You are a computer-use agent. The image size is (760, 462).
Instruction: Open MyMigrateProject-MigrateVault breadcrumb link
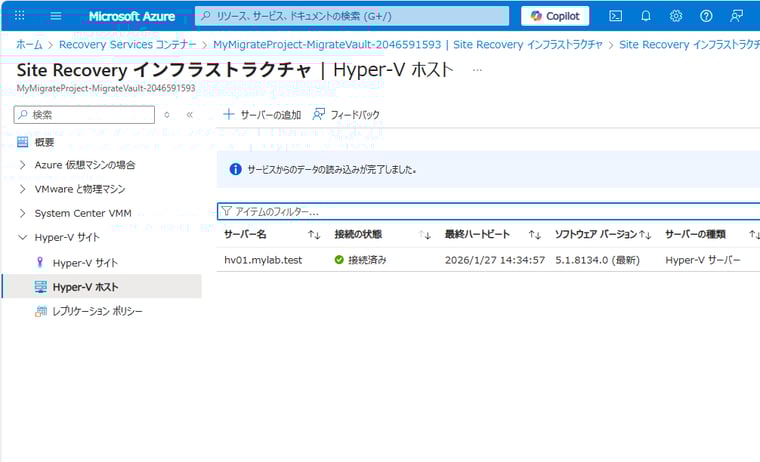408,45
